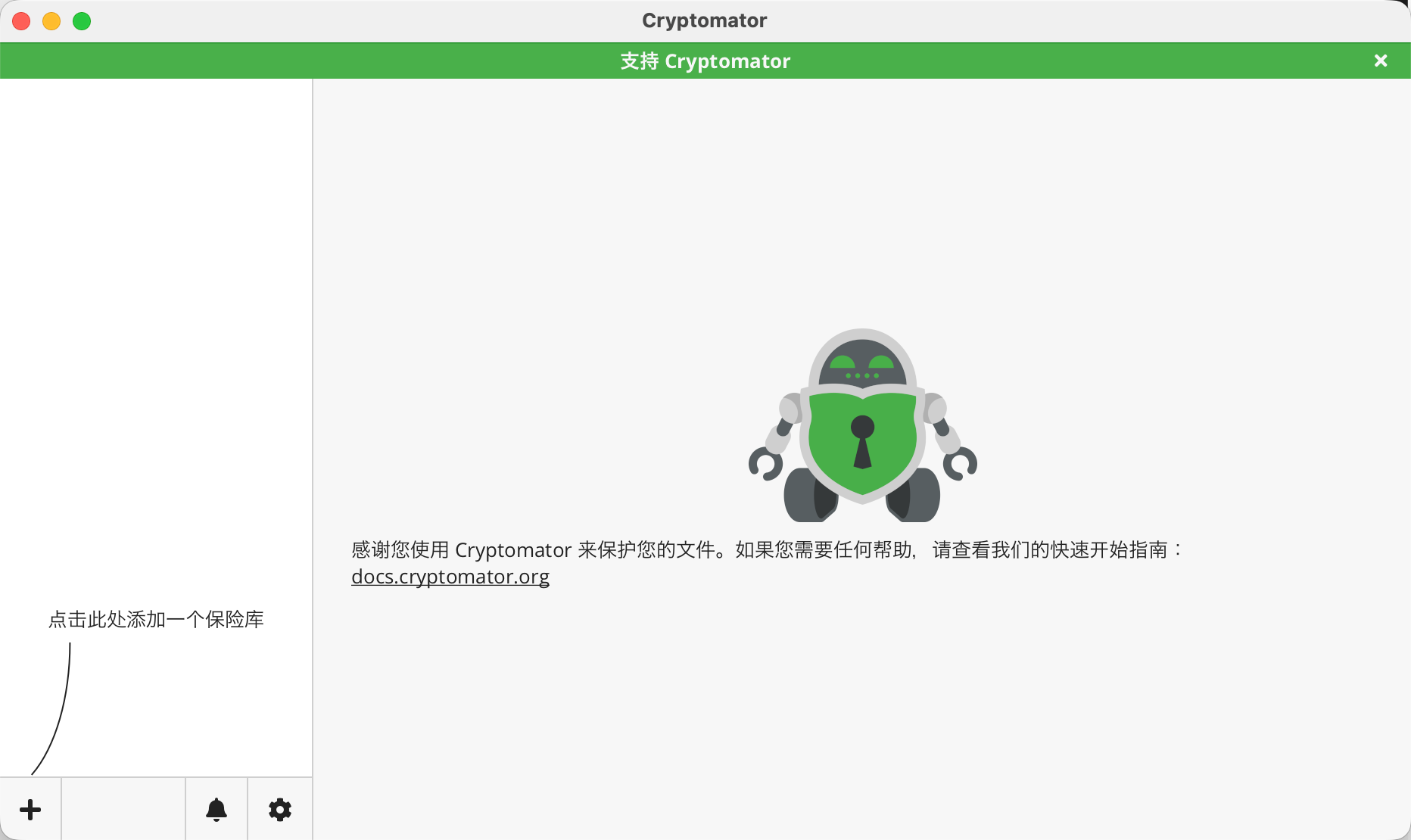Minimize the window using the yellow button
Viewport: 1411px width, 840px height.
(x=51, y=21)
